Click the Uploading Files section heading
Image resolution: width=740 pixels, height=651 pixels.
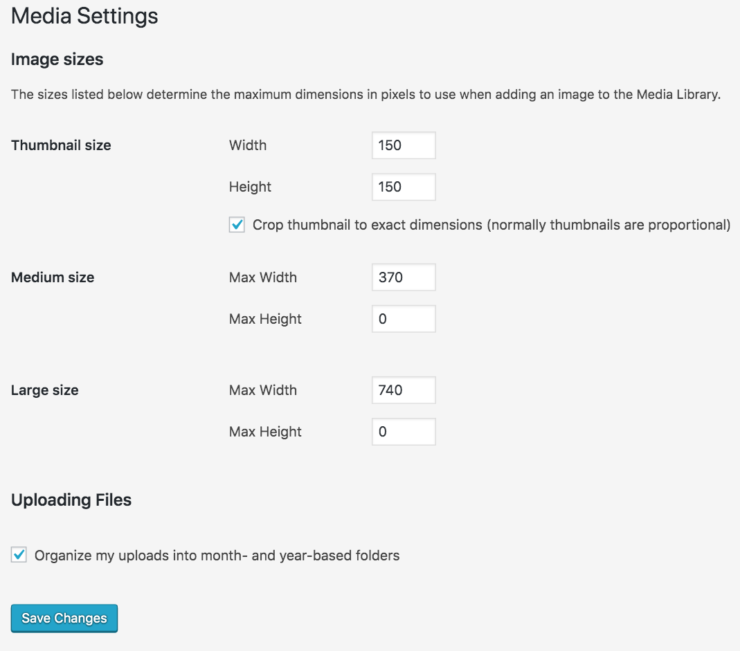(71, 499)
